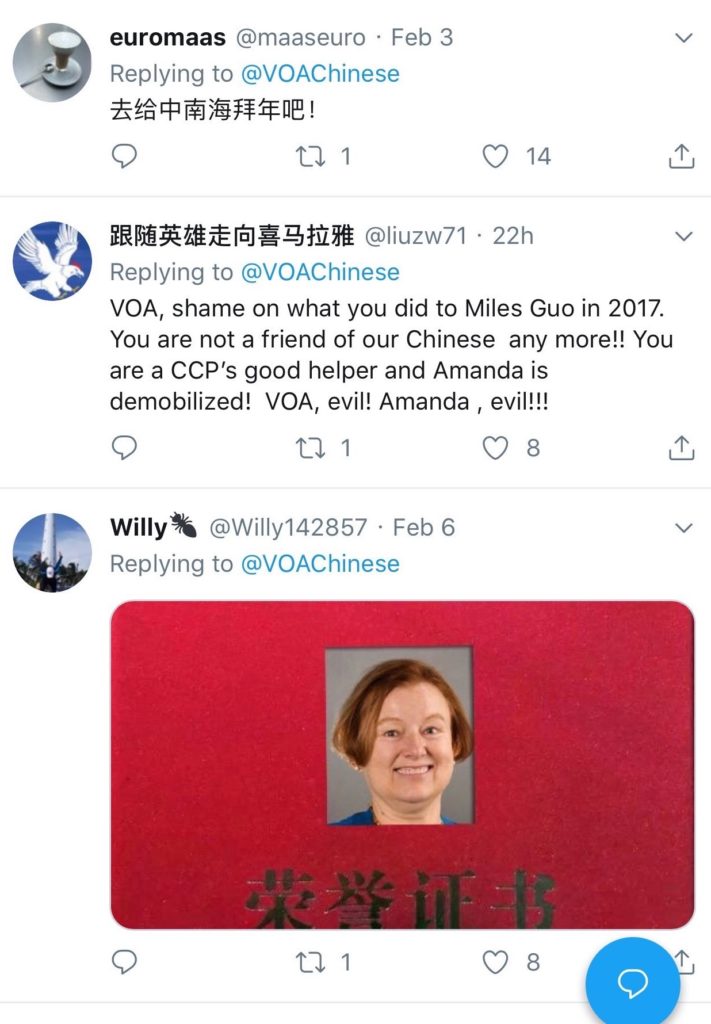
Task: Retweet Willy's image tweet
Action: pyautogui.click(x=311, y=961)
